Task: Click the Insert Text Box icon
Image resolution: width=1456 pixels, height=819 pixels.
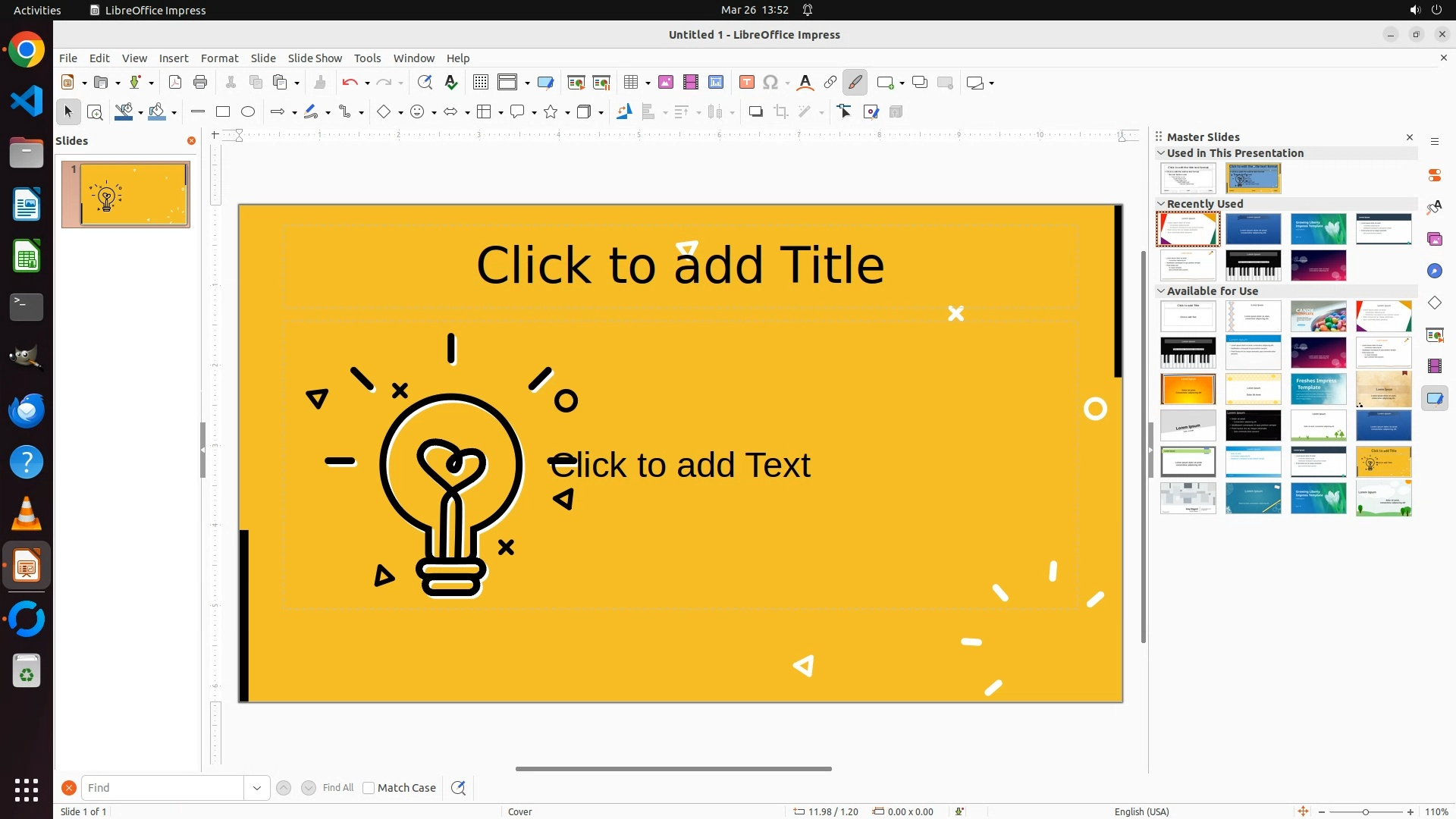Action: [x=747, y=83]
